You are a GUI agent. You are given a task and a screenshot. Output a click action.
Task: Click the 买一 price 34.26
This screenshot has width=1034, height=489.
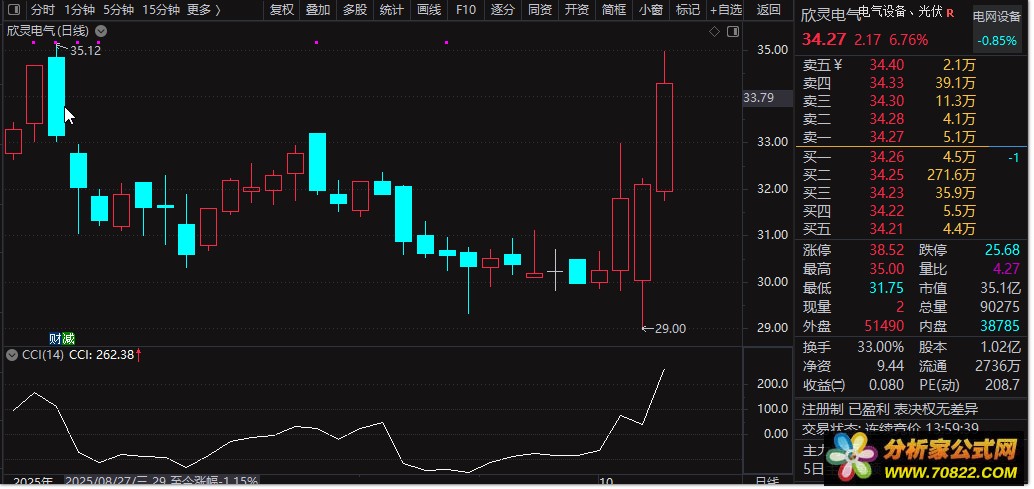pos(886,157)
